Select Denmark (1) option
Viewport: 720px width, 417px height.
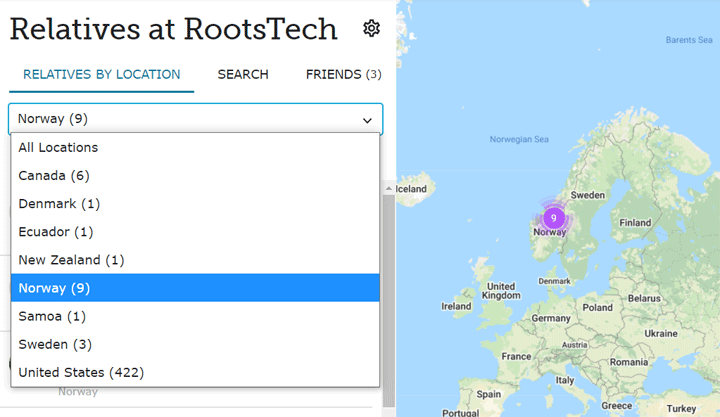click(x=195, y=203)
